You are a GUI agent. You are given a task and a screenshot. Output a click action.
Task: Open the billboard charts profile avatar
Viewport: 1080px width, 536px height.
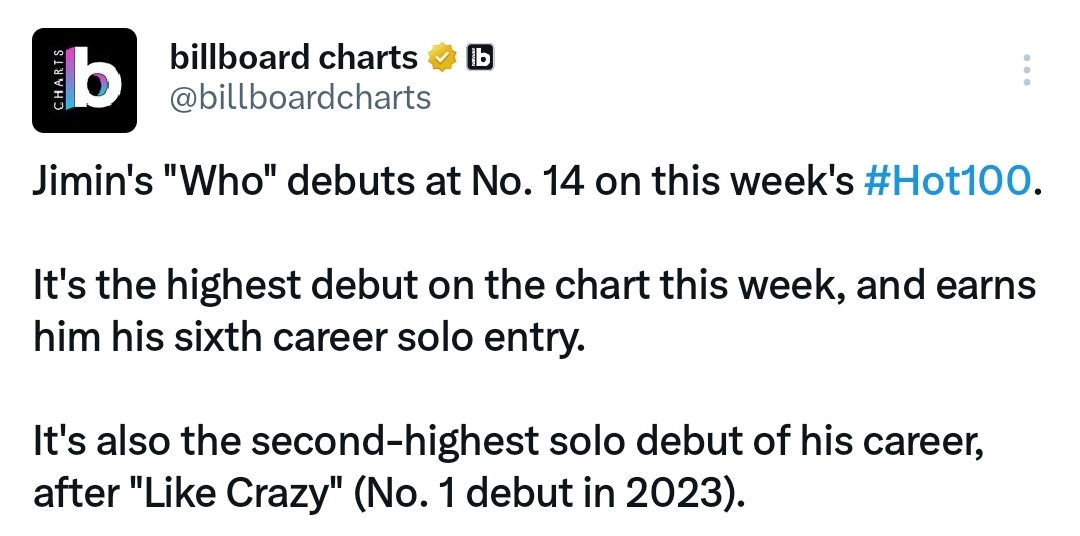pos(84,80)
